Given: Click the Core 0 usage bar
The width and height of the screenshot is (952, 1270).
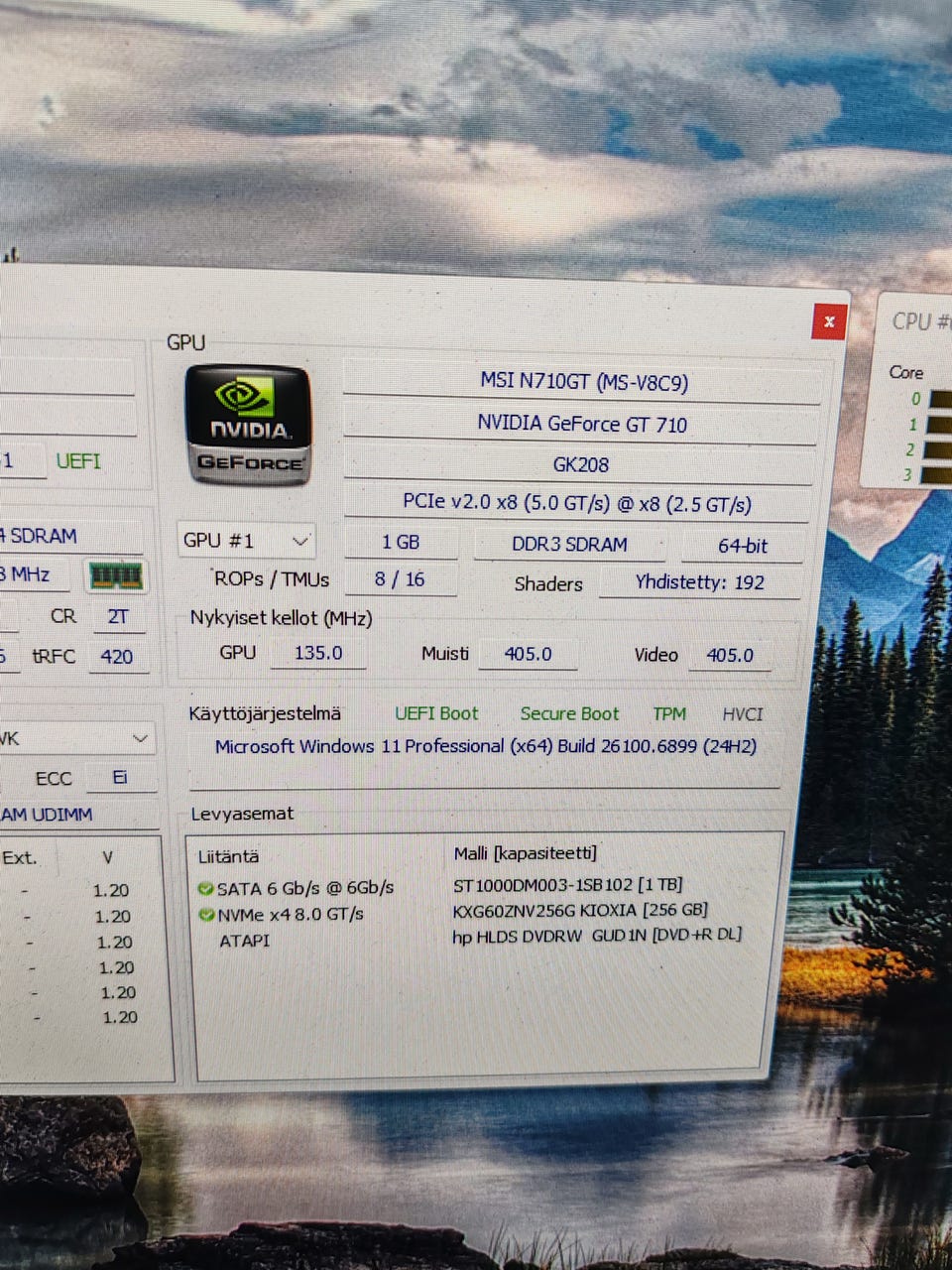Looking at the screenshot, I should click(940, 399).
